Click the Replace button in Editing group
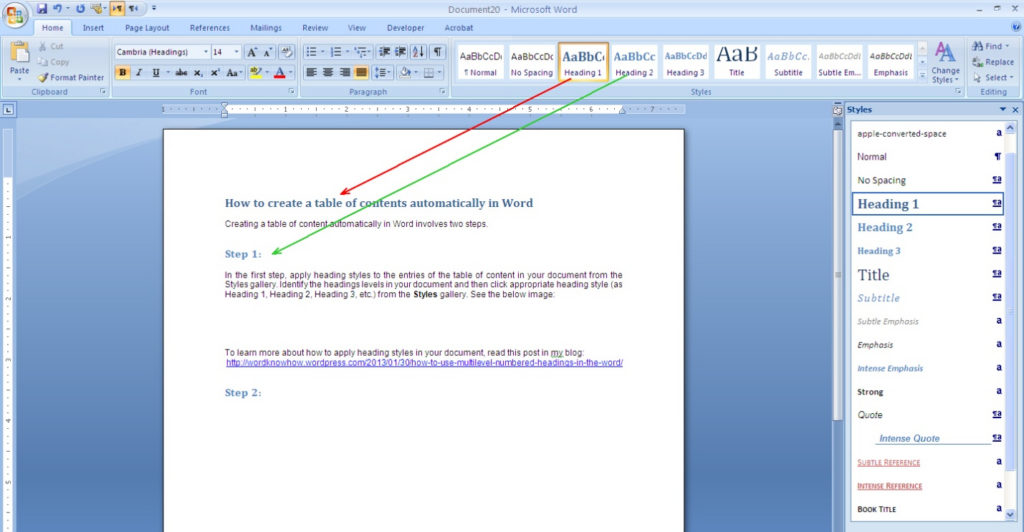 992,62
